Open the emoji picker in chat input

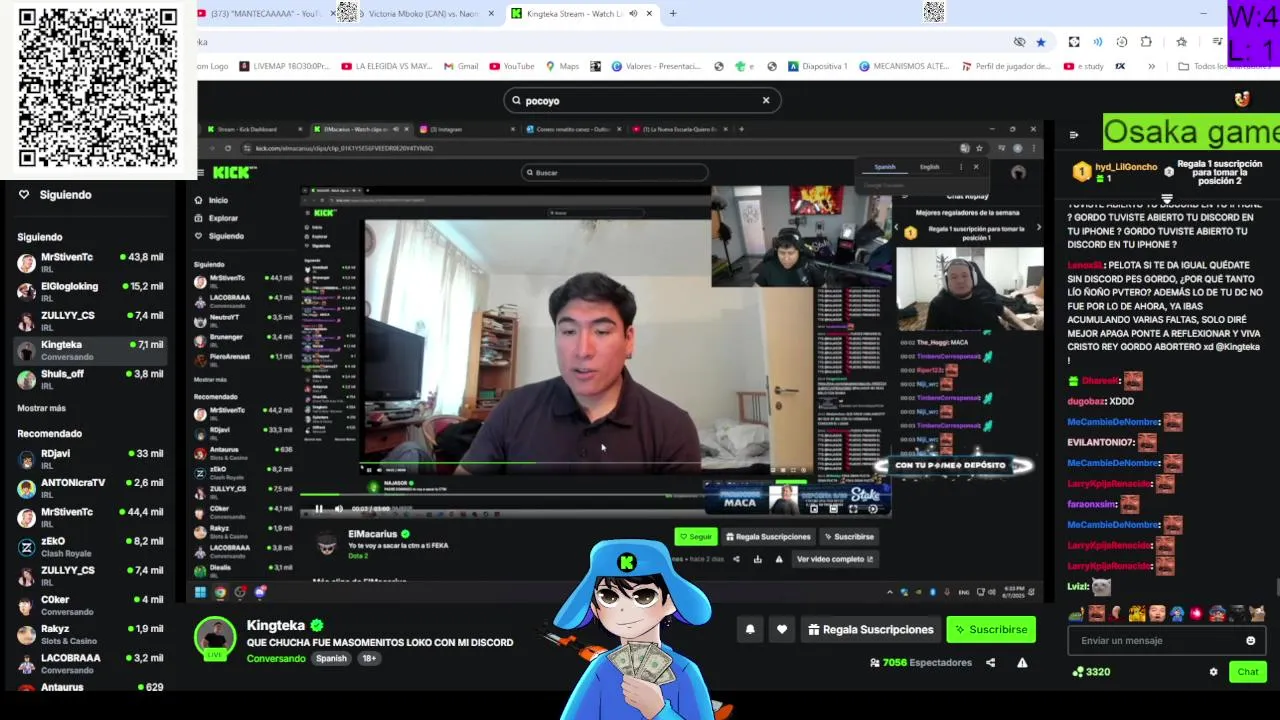pyautogui.click(x=1250, y=640)
